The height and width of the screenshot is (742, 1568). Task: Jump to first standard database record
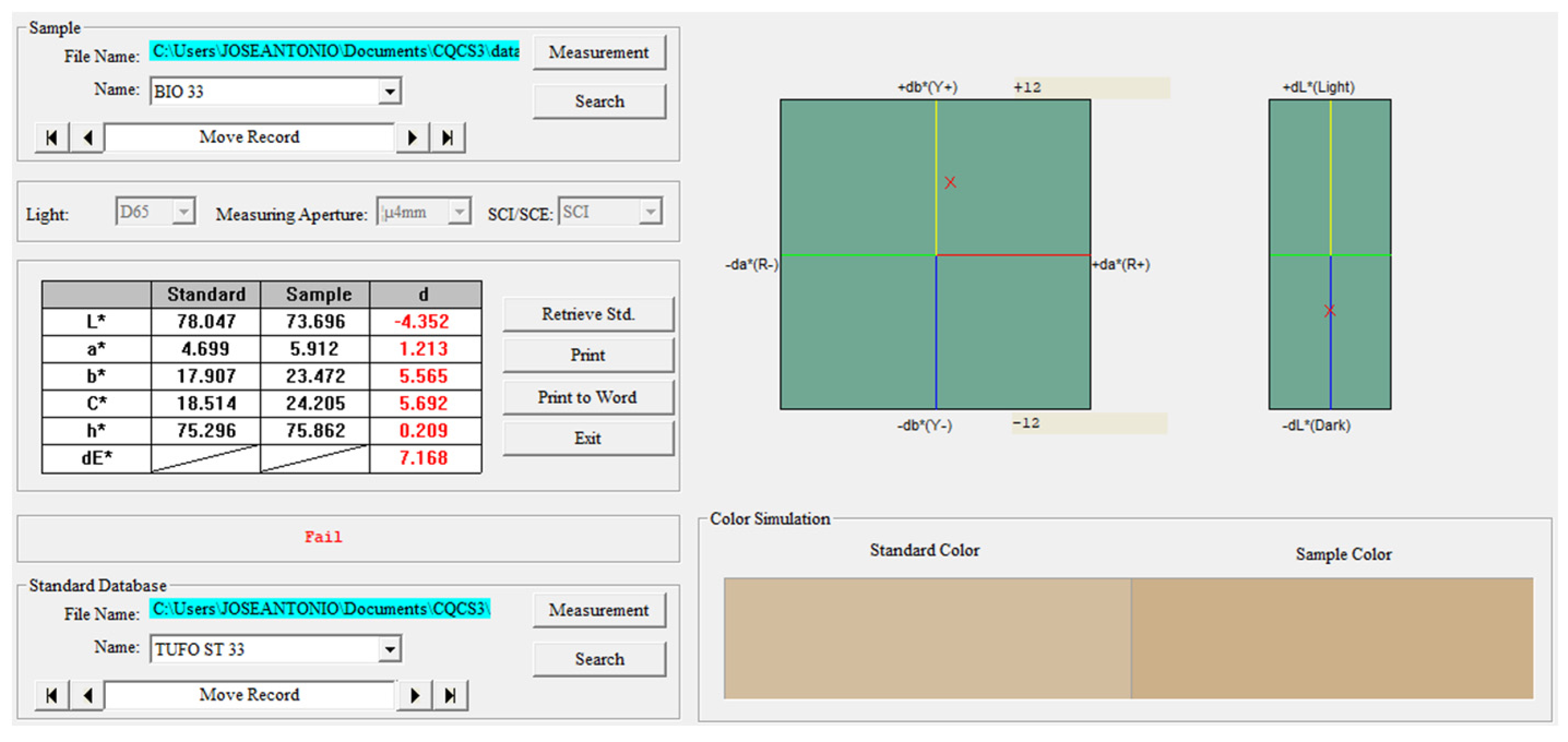click(52, 695)
